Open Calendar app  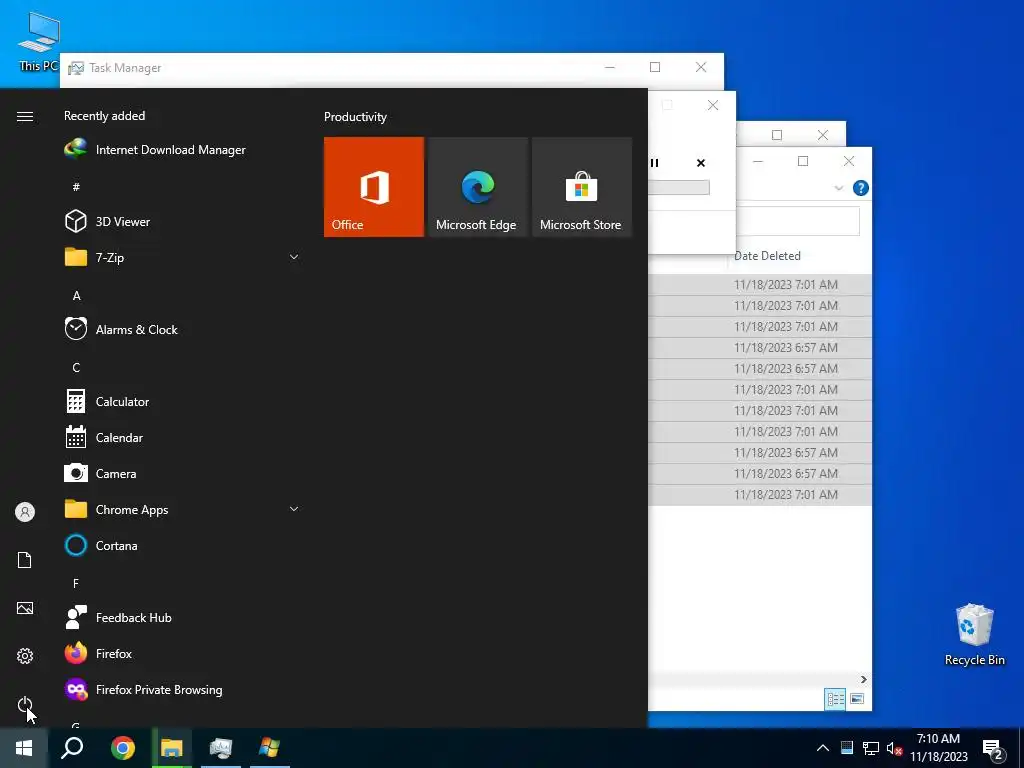coord(104,438)
